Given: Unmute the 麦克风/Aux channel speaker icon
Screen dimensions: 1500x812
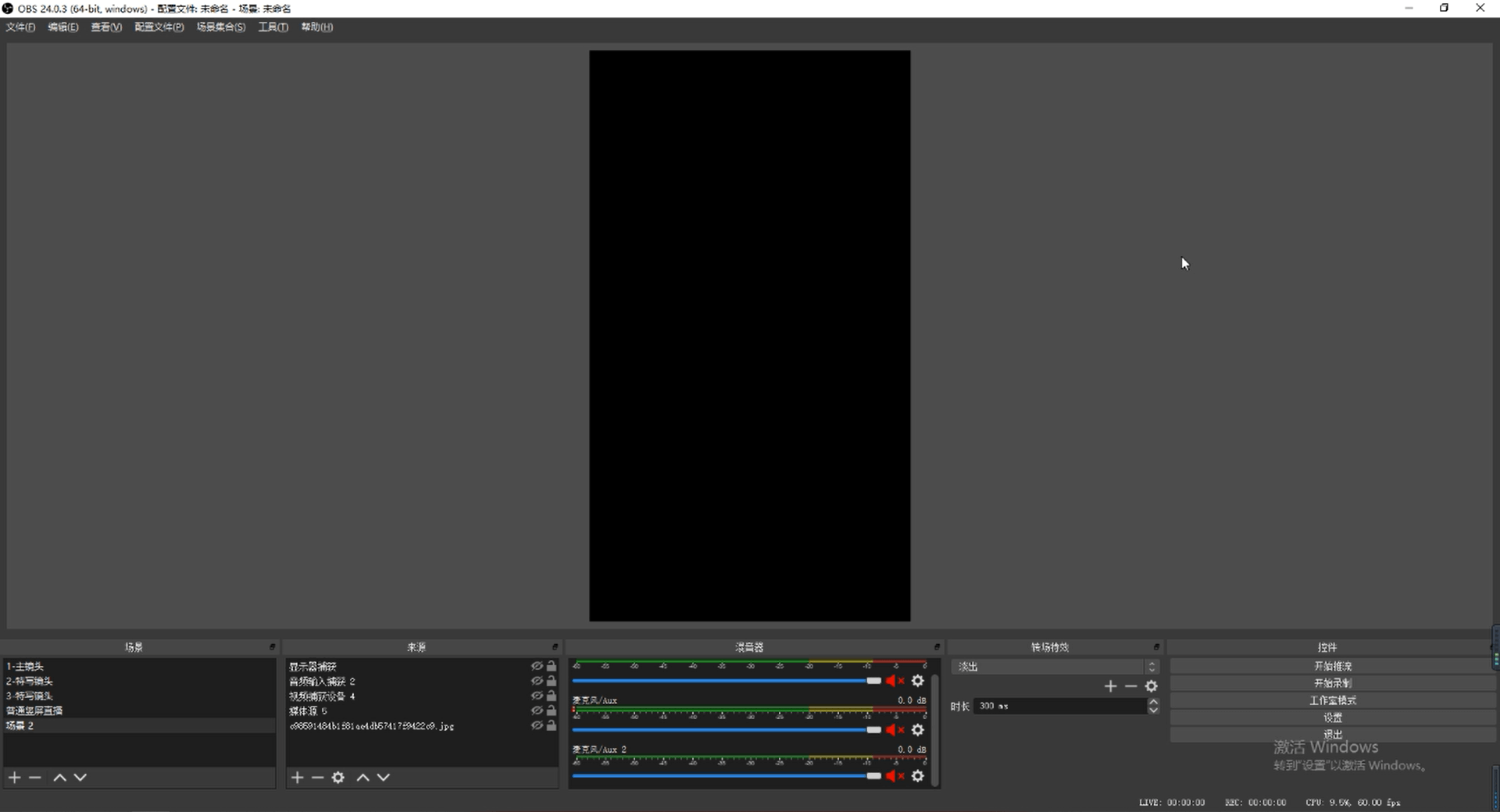Looking at the screenshot, I should point(895,729).
